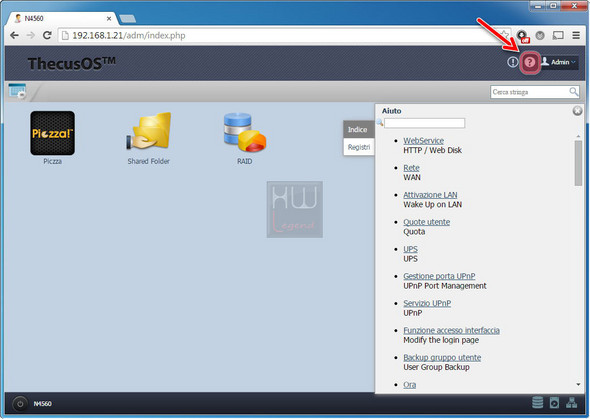Image resolution: width=590 pixels, height=419 pixels.
Task: Click the help panel vertical scrollbar
Action: (578, 163)
